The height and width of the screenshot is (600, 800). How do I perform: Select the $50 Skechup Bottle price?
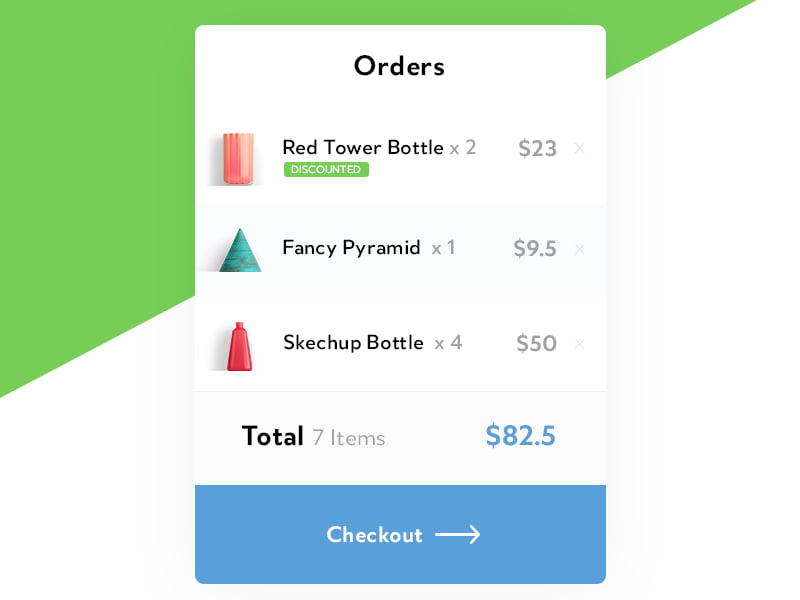[x=537, y=344]
